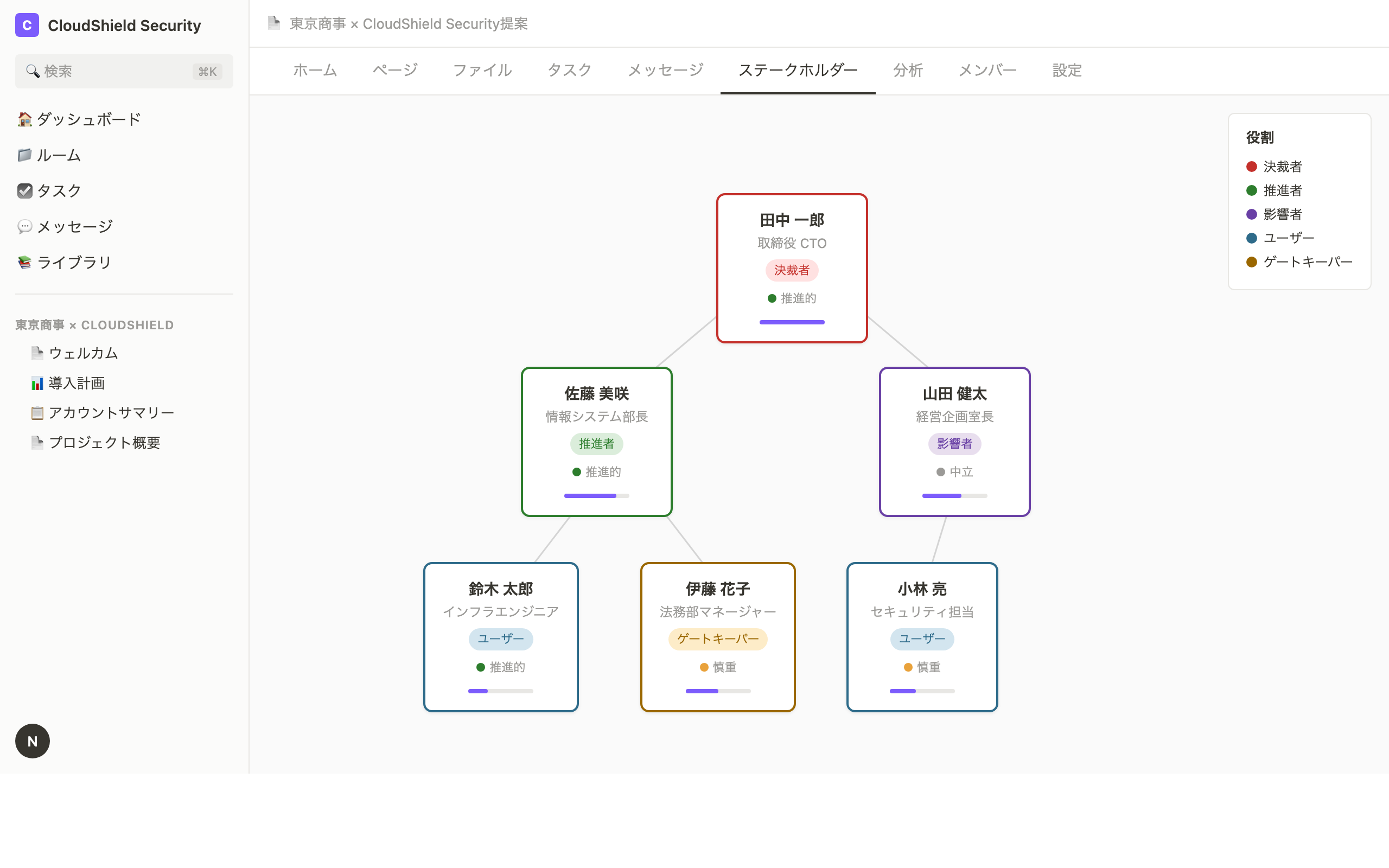Open the プロジェクト概要 page
The height and width of the screenshot is (868, 1389).
click(104, 443)
